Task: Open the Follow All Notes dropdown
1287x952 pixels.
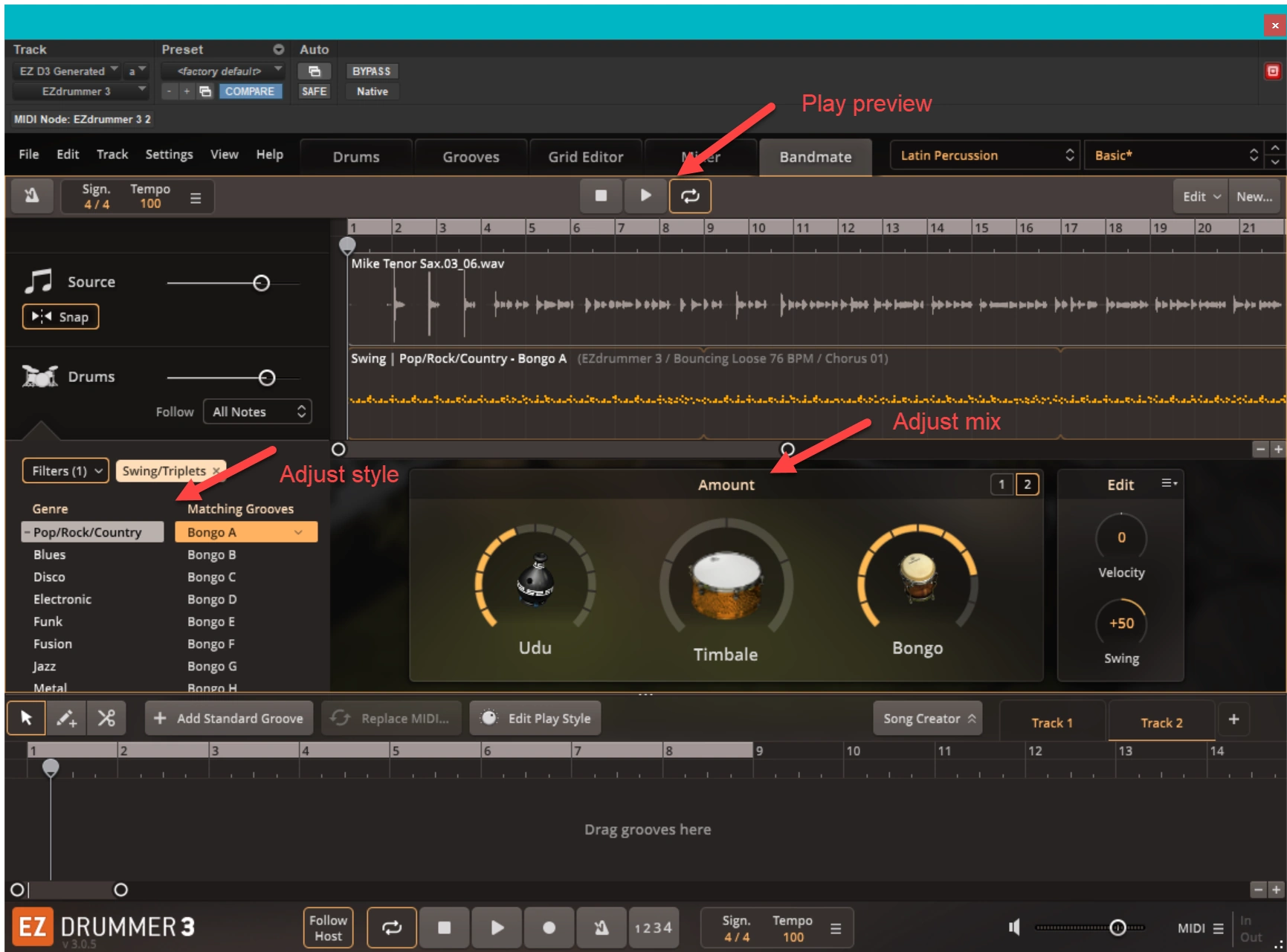Action: click(257, 412)
